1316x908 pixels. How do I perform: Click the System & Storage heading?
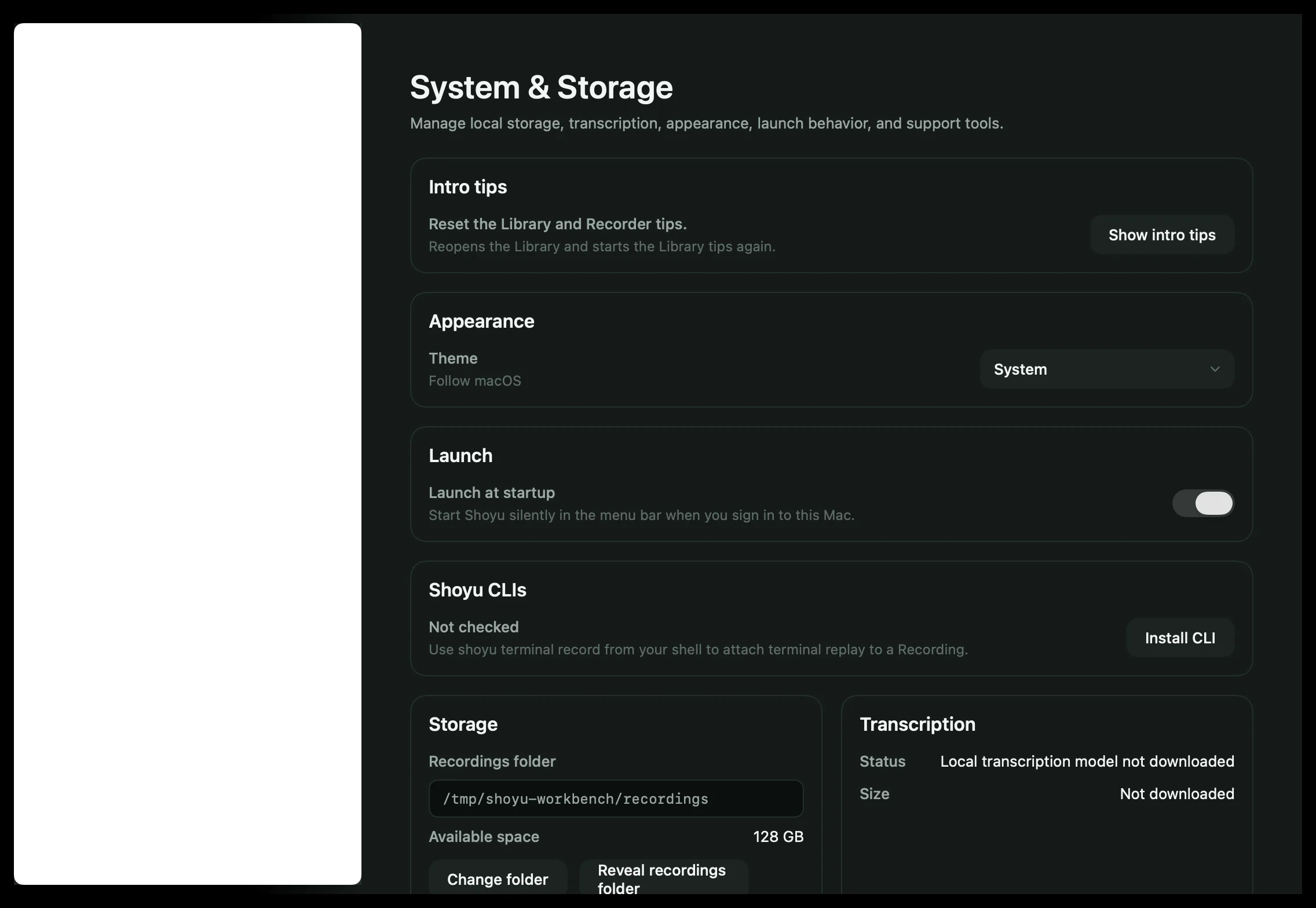542,87
